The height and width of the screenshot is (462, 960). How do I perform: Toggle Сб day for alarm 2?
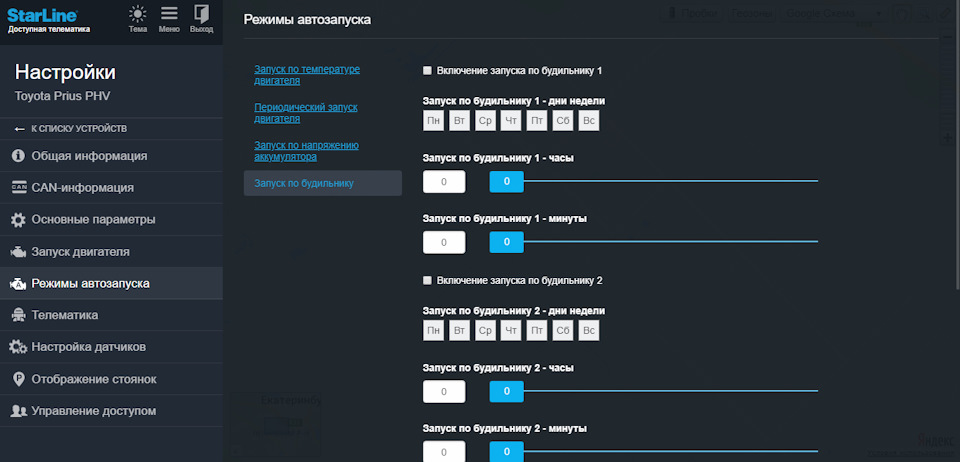(563, 330)
